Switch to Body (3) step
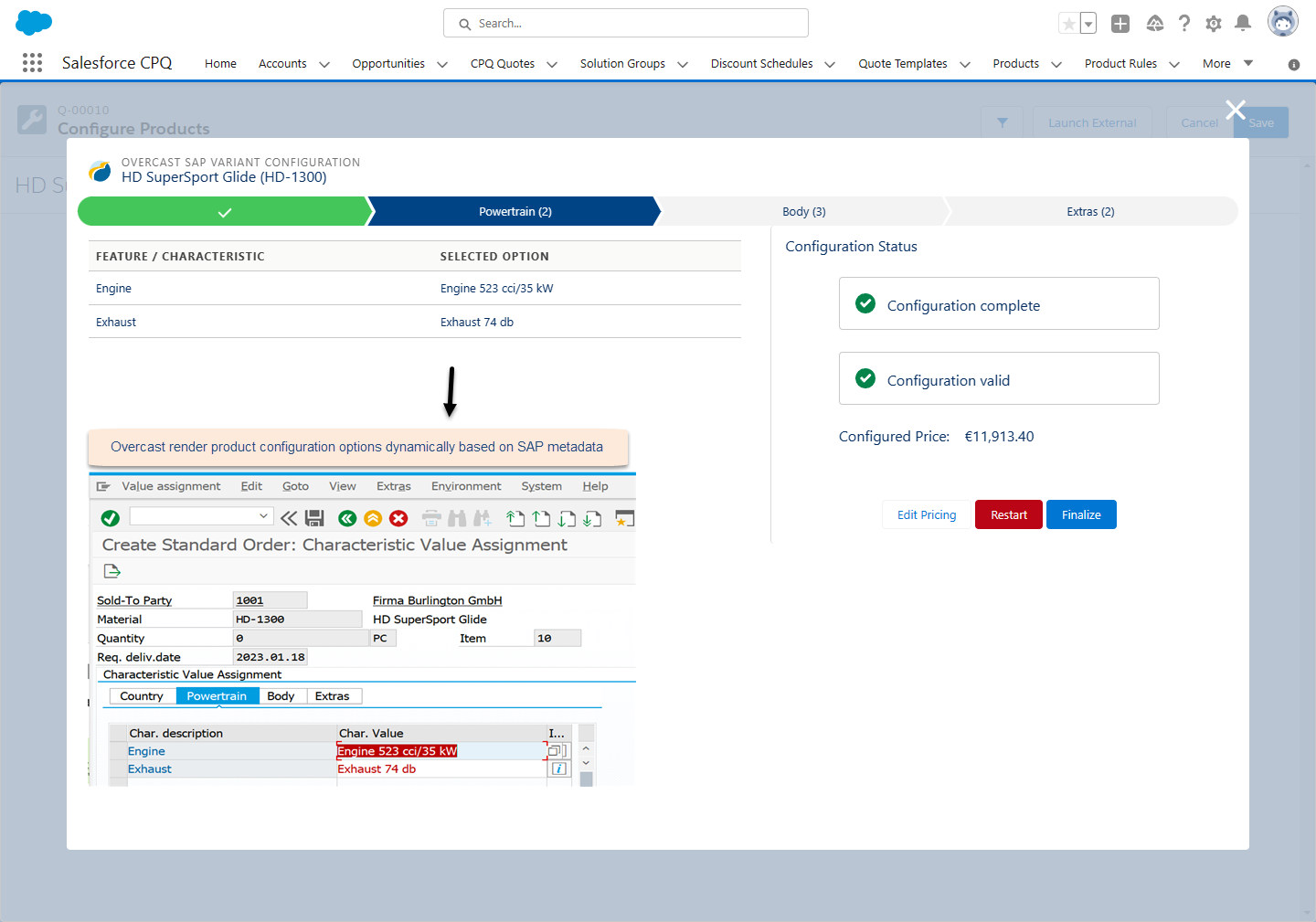Viewport: 1316px width, 922px height. [x=804, y=211]
